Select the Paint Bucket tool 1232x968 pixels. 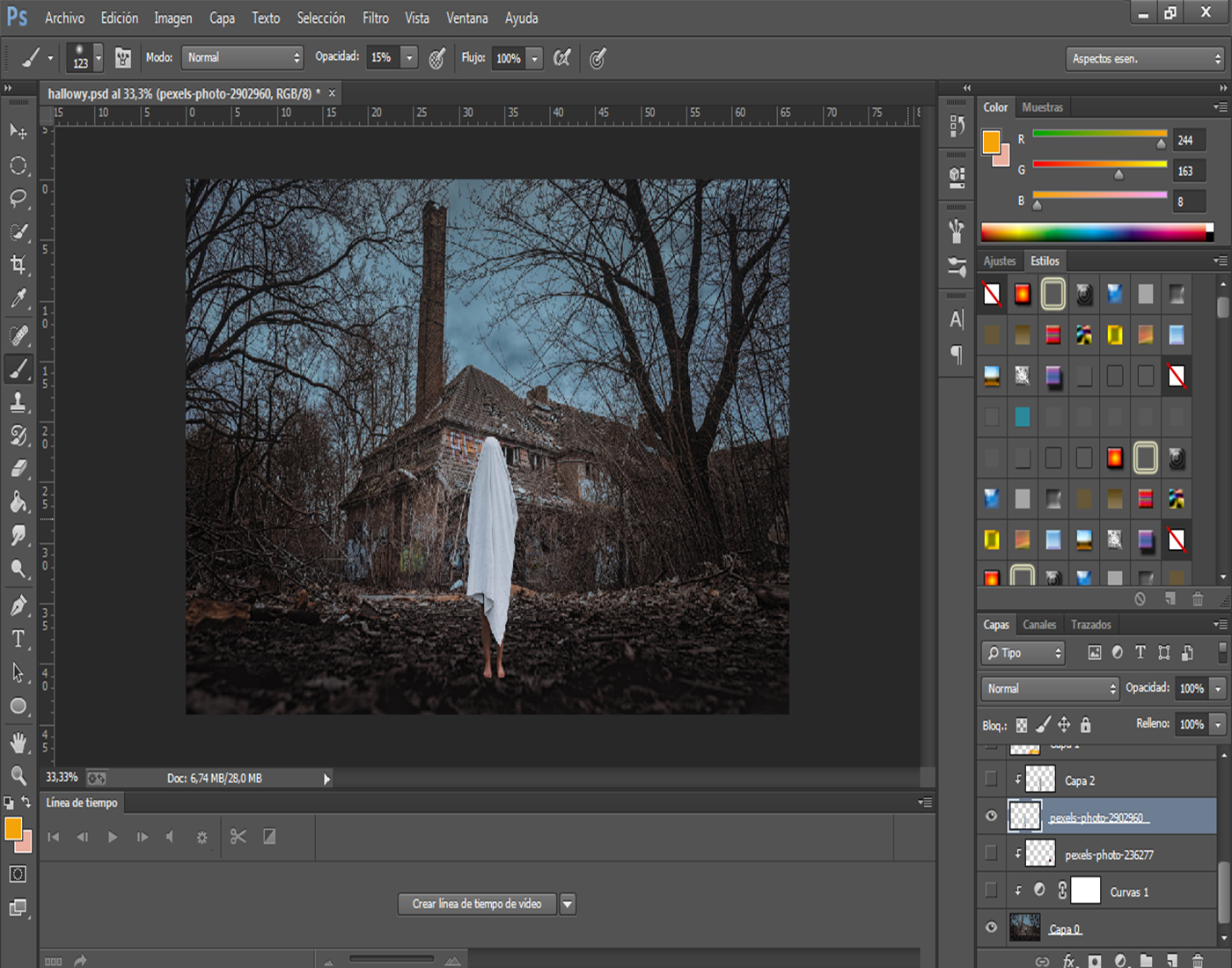[18, 502]
